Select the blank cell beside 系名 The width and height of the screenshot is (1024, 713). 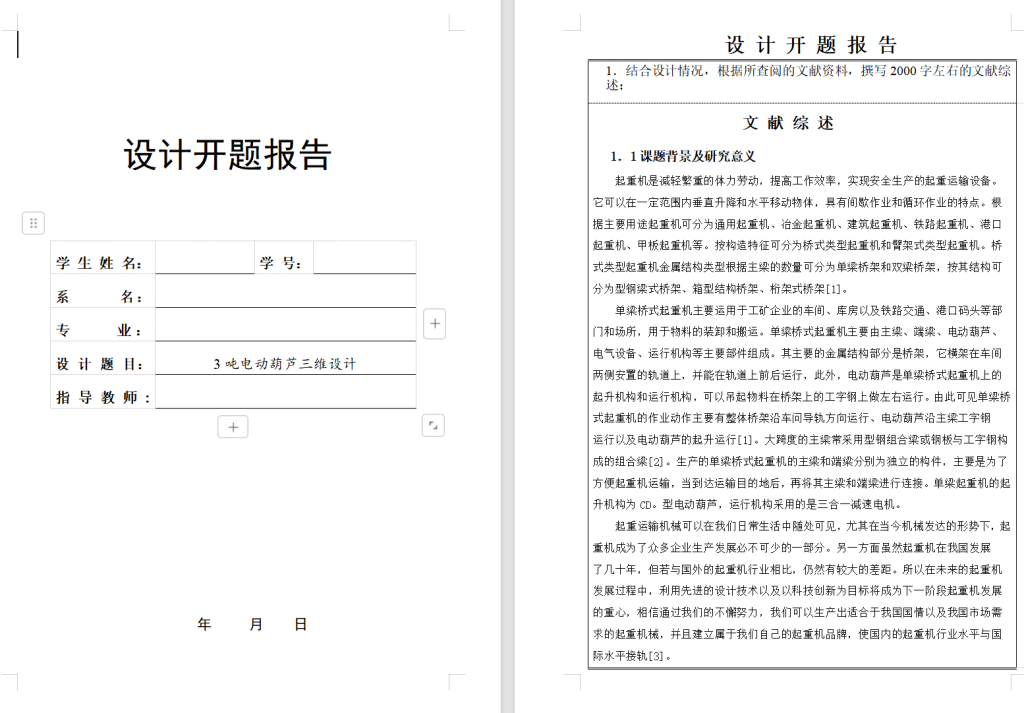coord(285,296)
